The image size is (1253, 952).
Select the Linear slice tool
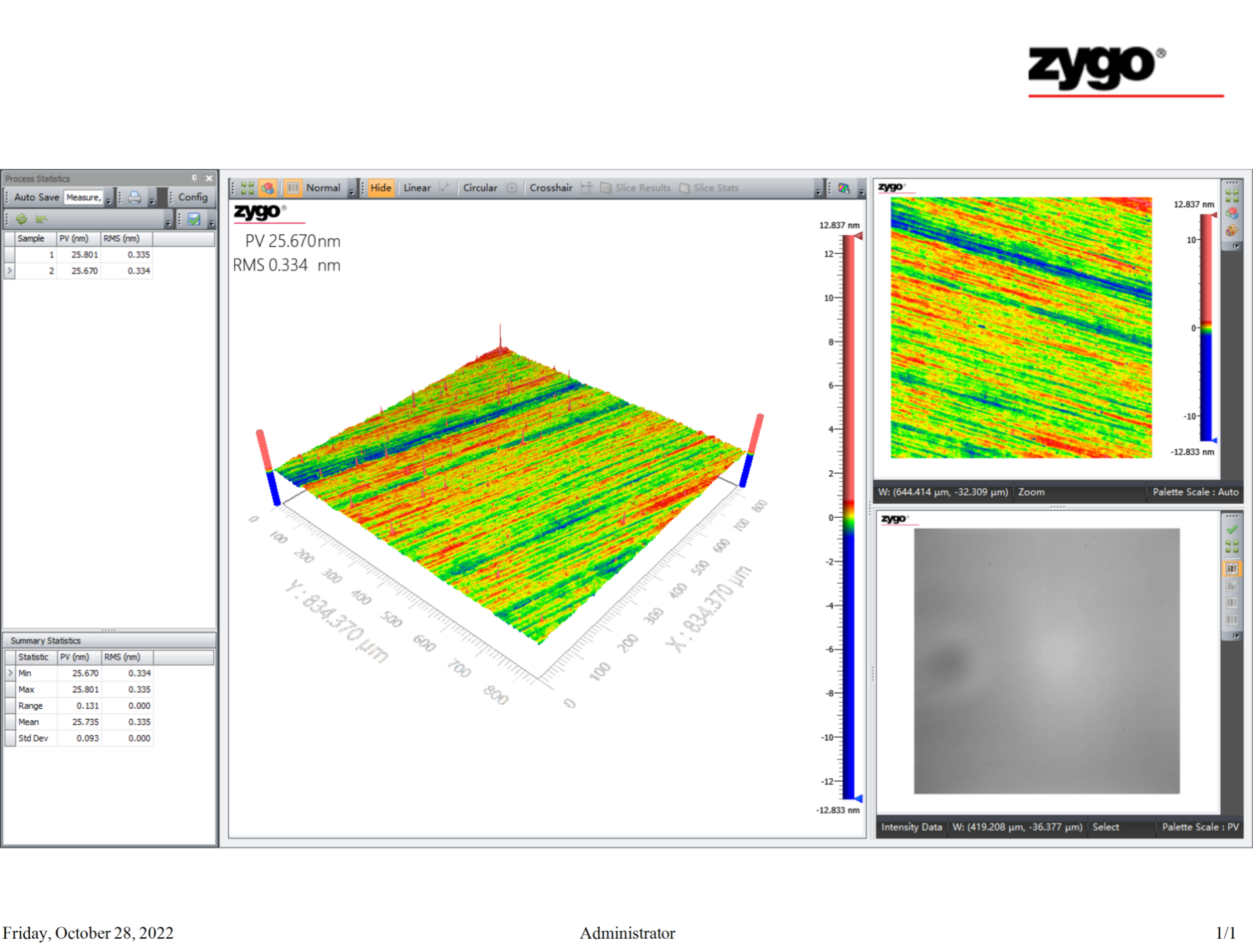pos(417,188)
